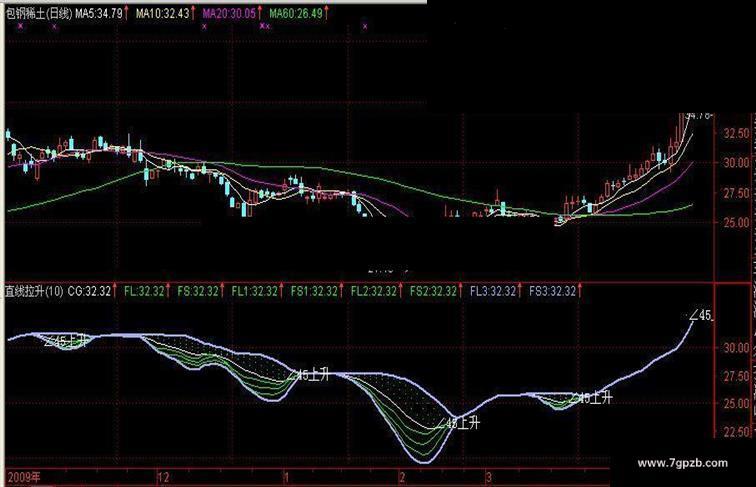The height and width of the screenshot is (487, 756).
Task: Click the month 2 marker on date axis
Action: pos(402,477)
